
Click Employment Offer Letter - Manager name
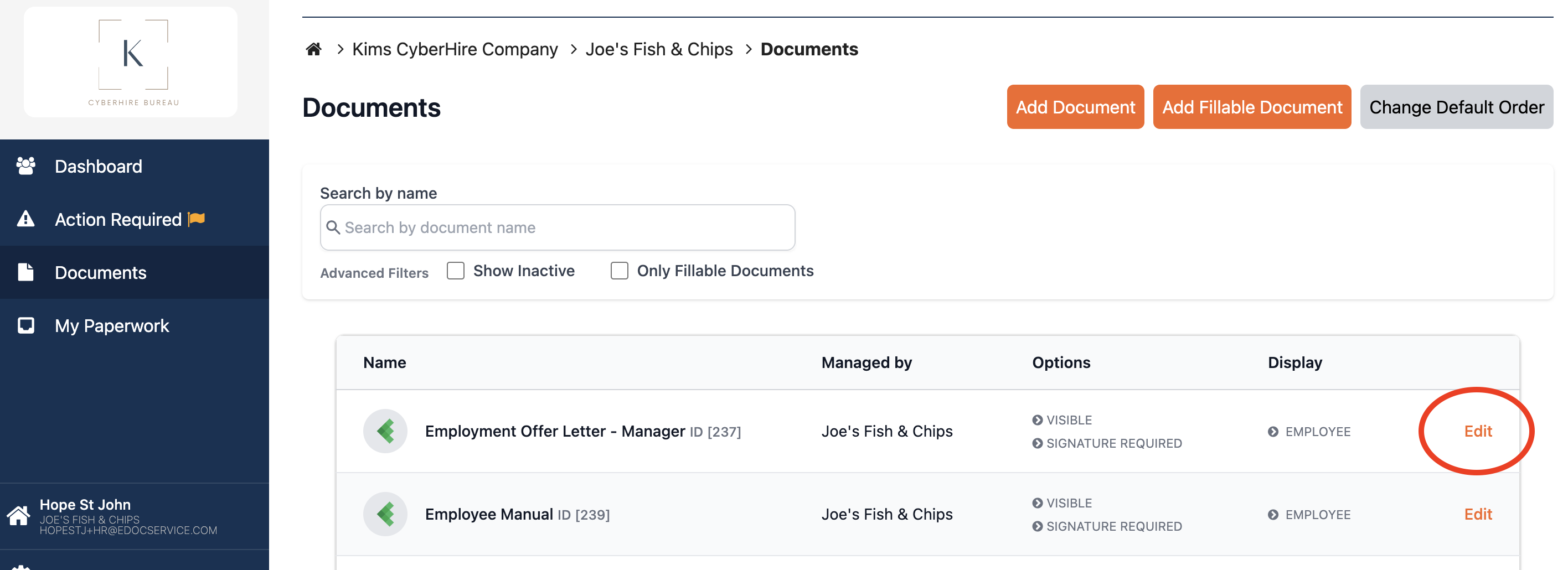pyautogui.click(x=555, y=431)
